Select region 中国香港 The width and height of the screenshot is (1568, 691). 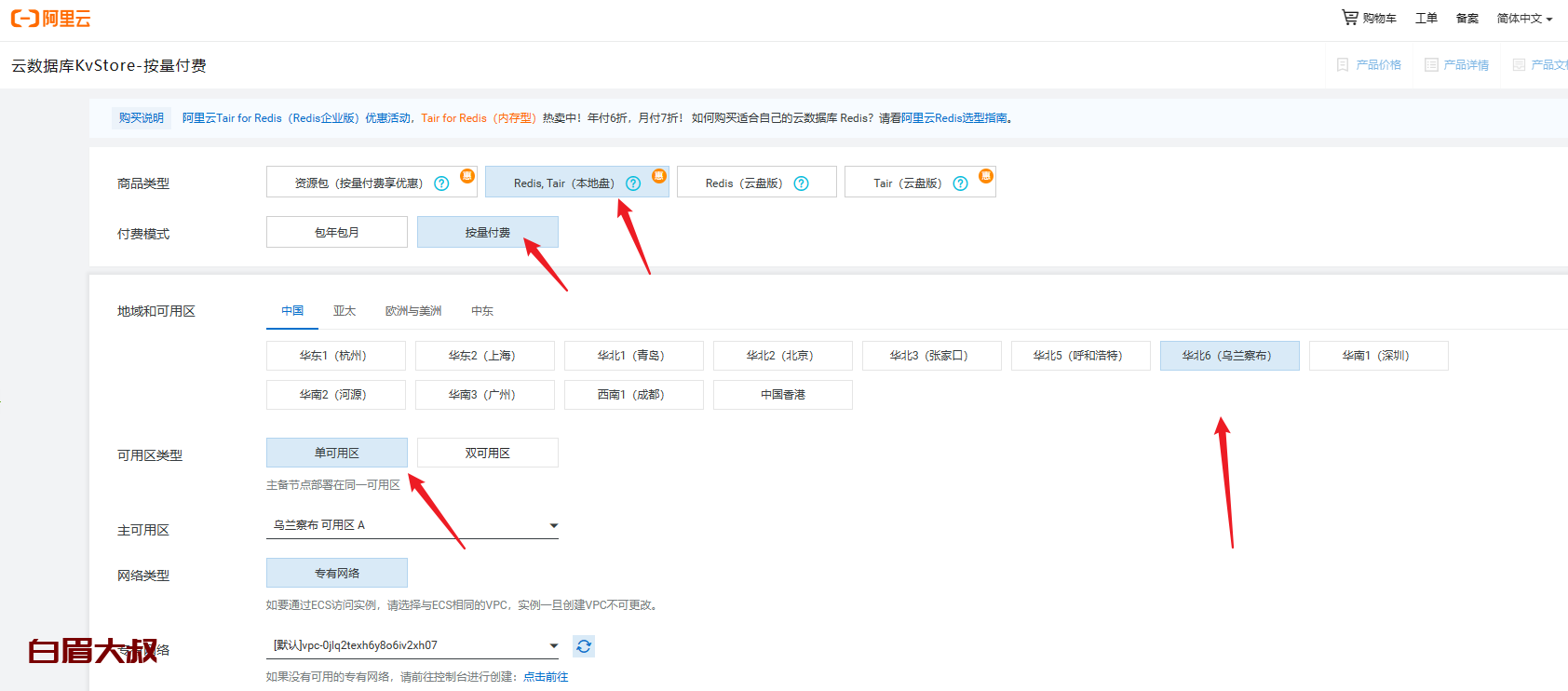click(783, 395)
